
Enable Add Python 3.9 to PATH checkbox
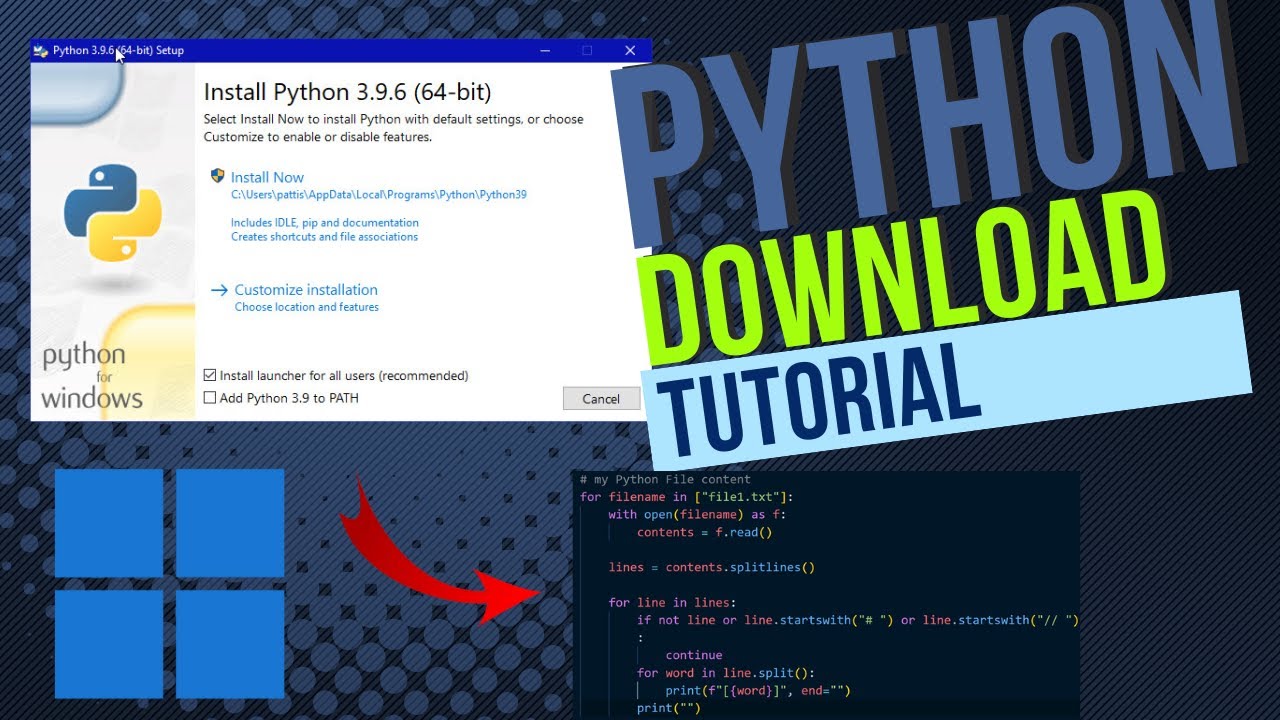click(x=209, y=398)
